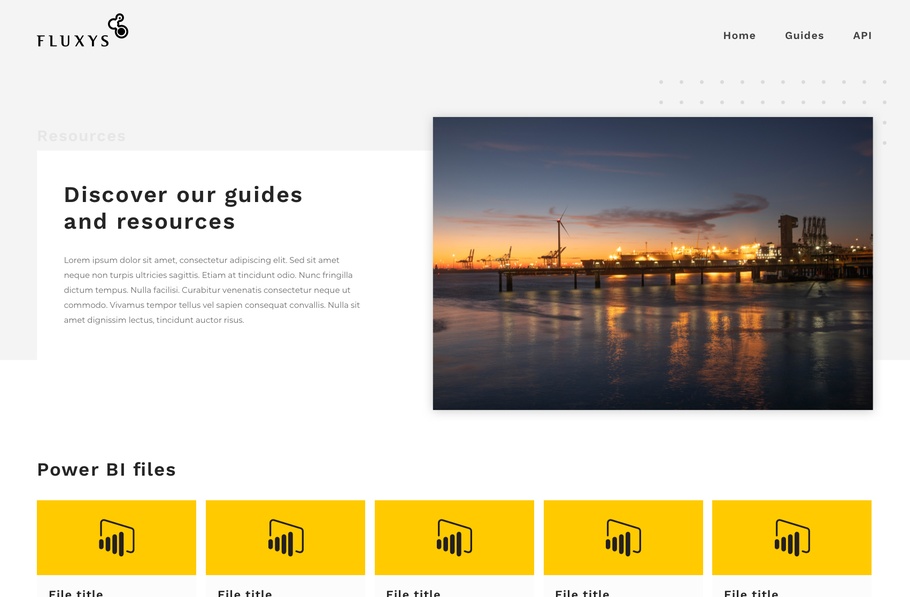Go to the Guides page
910x597 pixels.
(804, 36)
